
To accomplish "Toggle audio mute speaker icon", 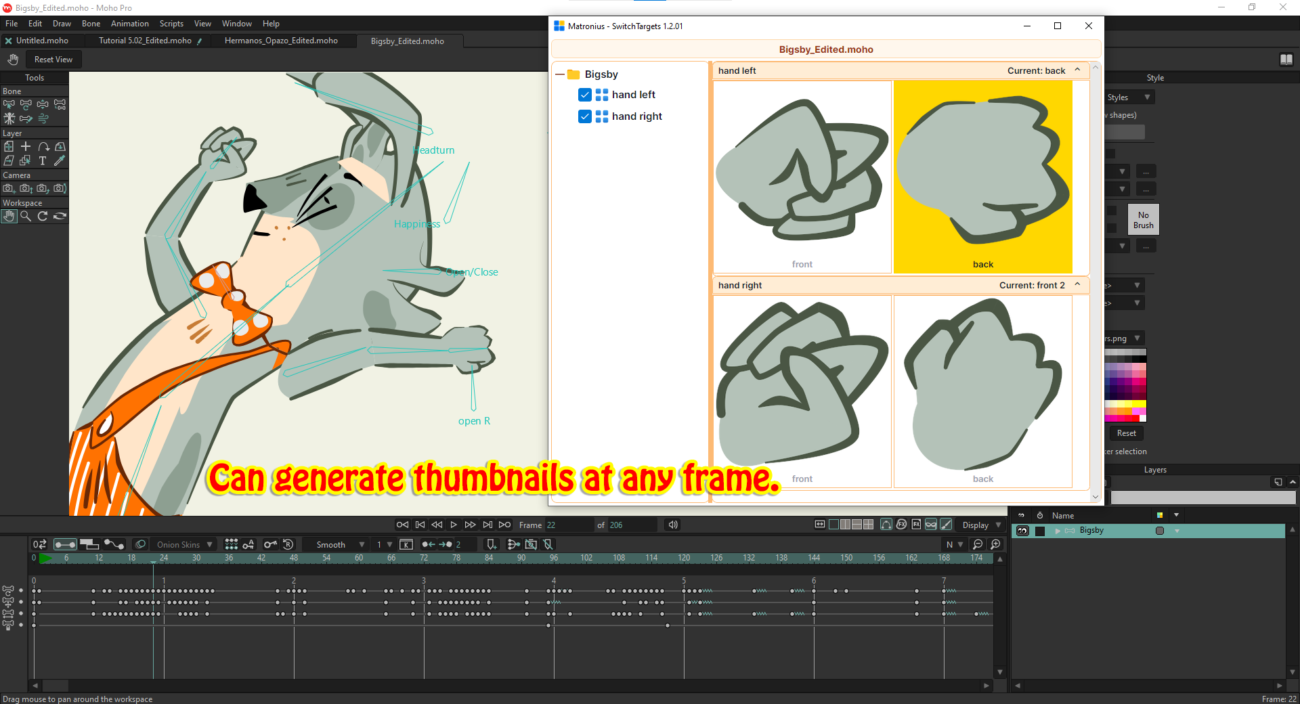I will click(x=673, y=525).
